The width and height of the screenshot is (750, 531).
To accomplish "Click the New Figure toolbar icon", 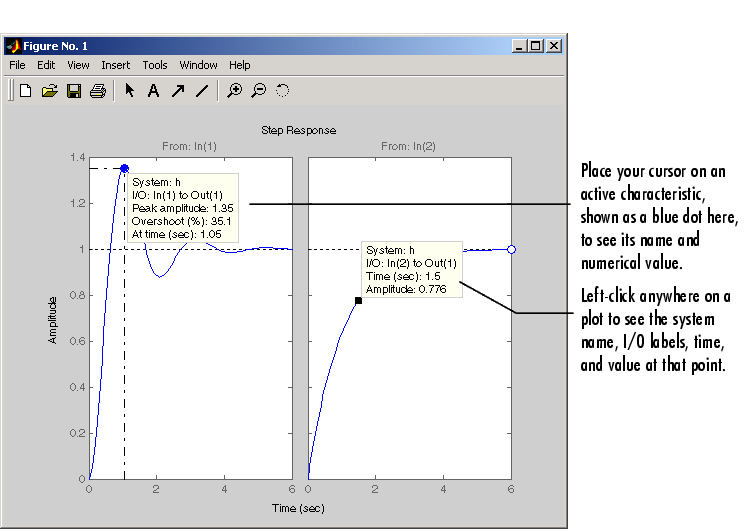I will pos(25,90).
